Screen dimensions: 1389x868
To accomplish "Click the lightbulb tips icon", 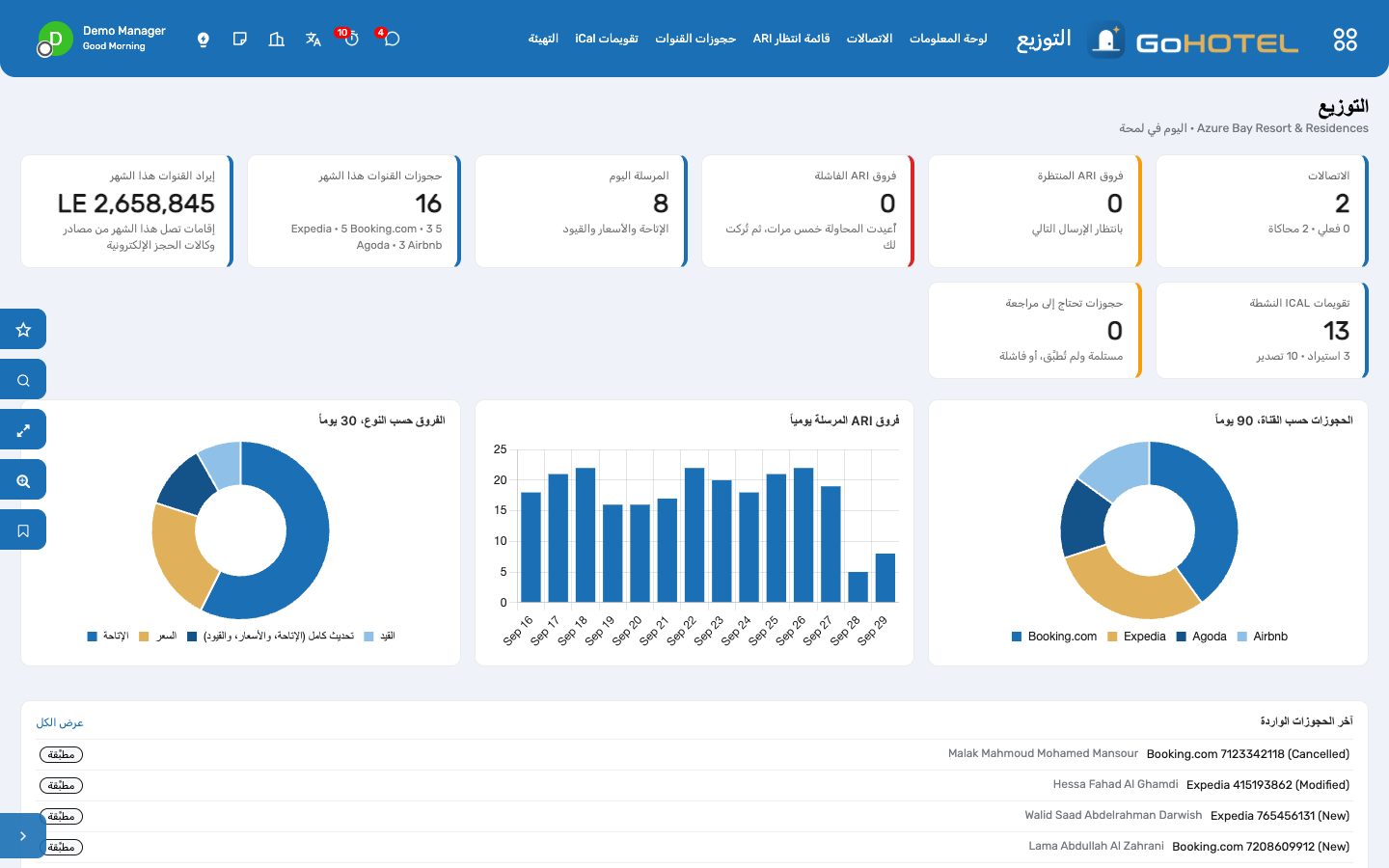I will coord(204,40).
